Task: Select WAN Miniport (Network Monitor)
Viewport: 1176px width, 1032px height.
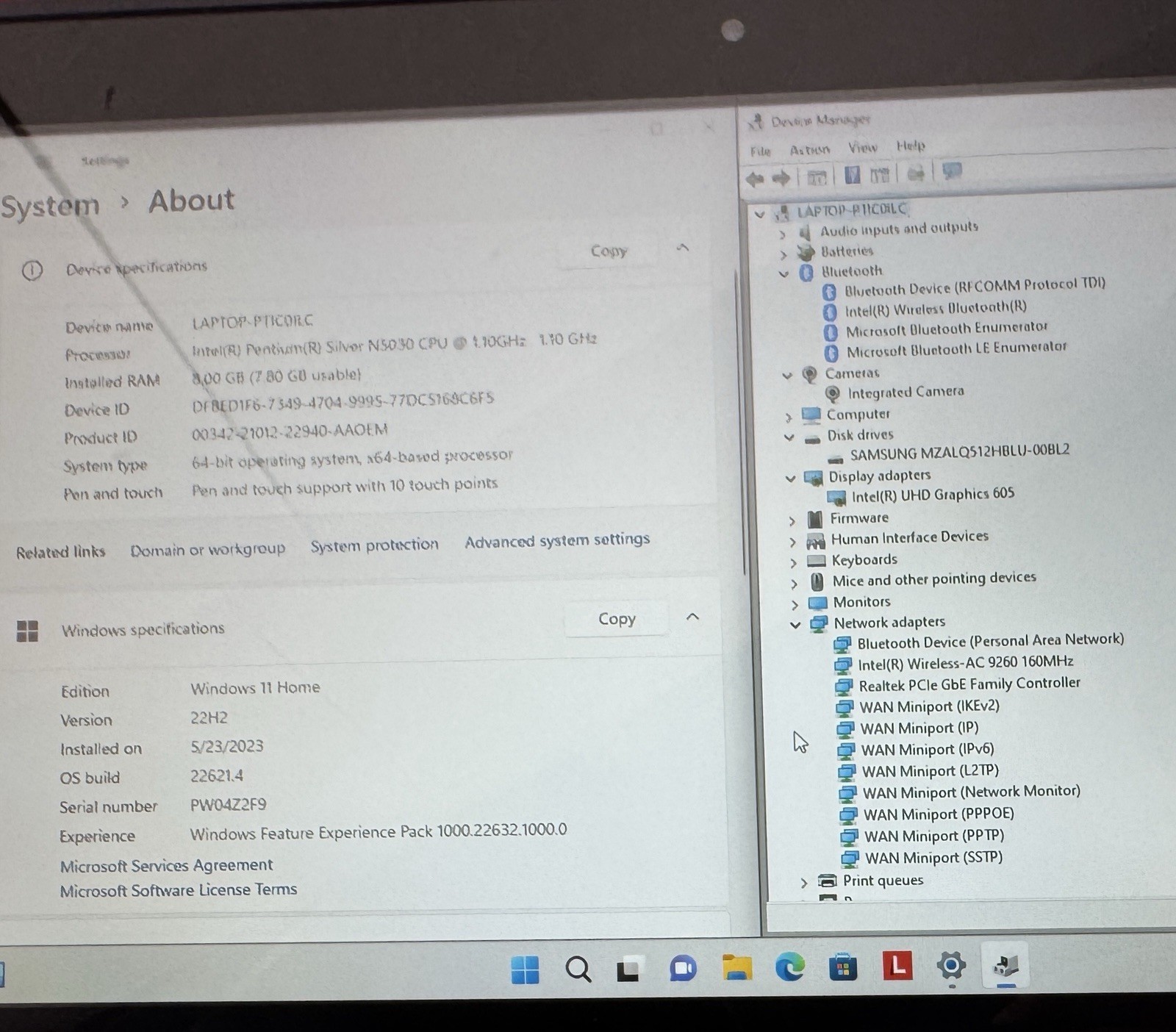Action: (x=972, y=792)
